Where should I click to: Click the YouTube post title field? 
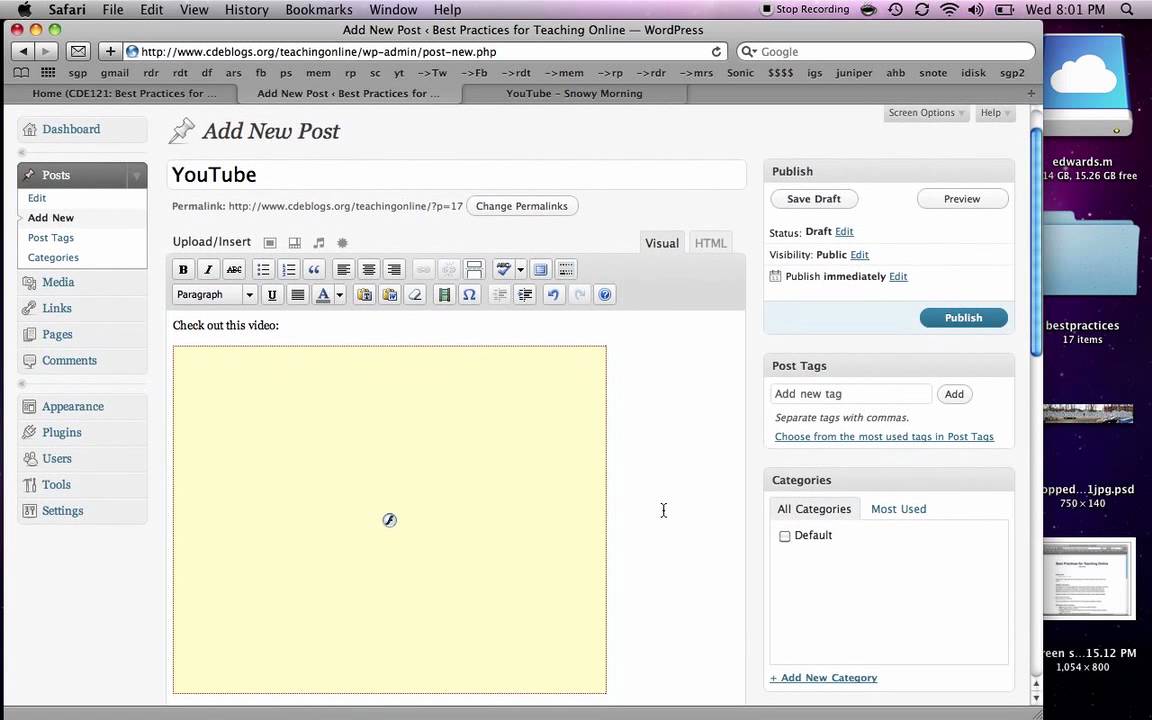tap(456, 175)
